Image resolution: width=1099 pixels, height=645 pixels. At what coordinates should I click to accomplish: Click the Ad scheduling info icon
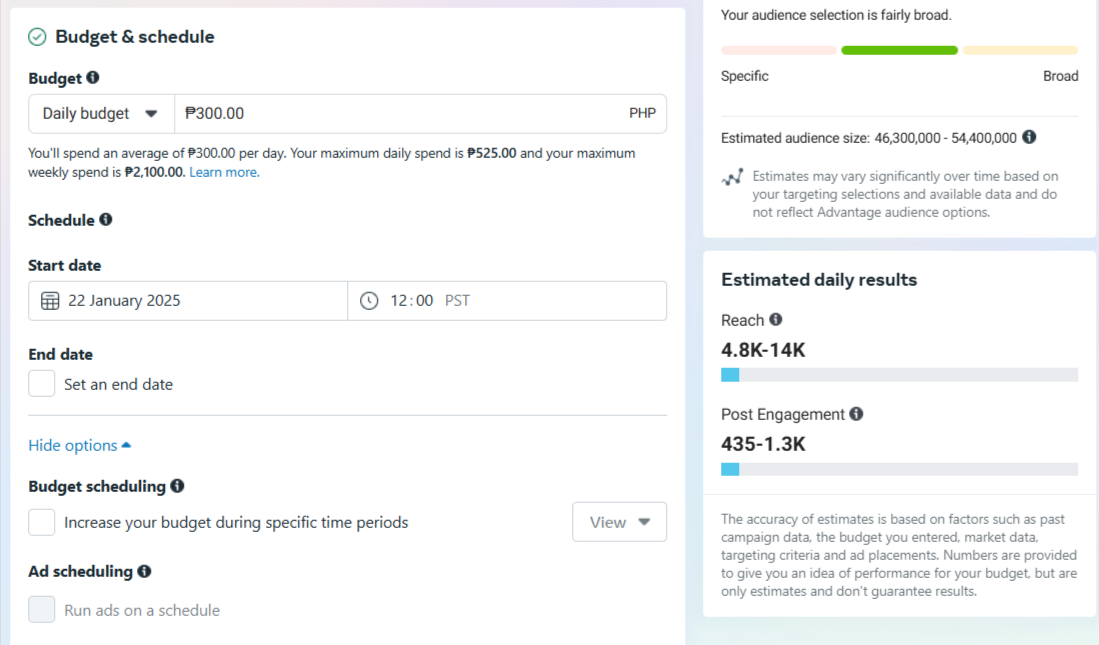(144, 571)
